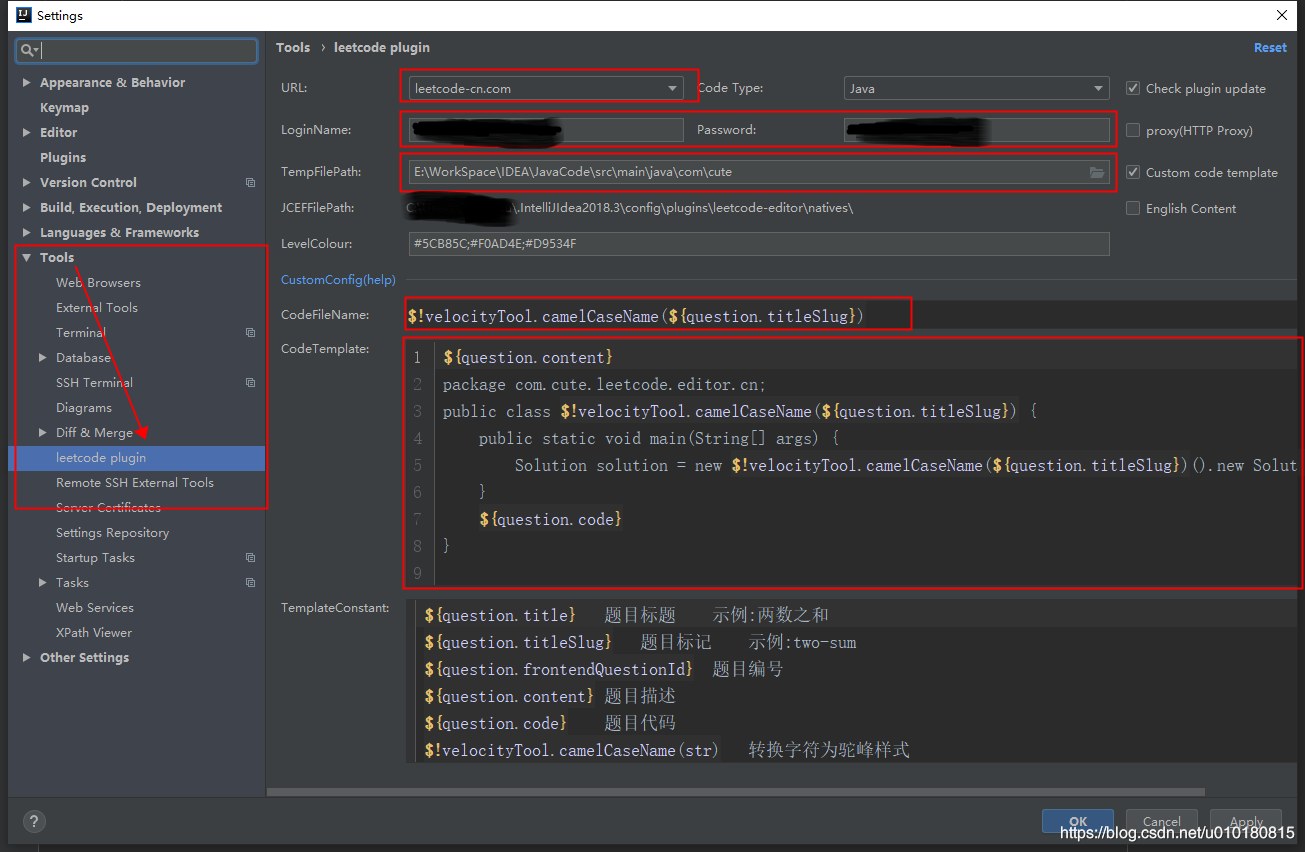
Task: Click the small icon beside Version Control
Action: (x=249, y=182)
